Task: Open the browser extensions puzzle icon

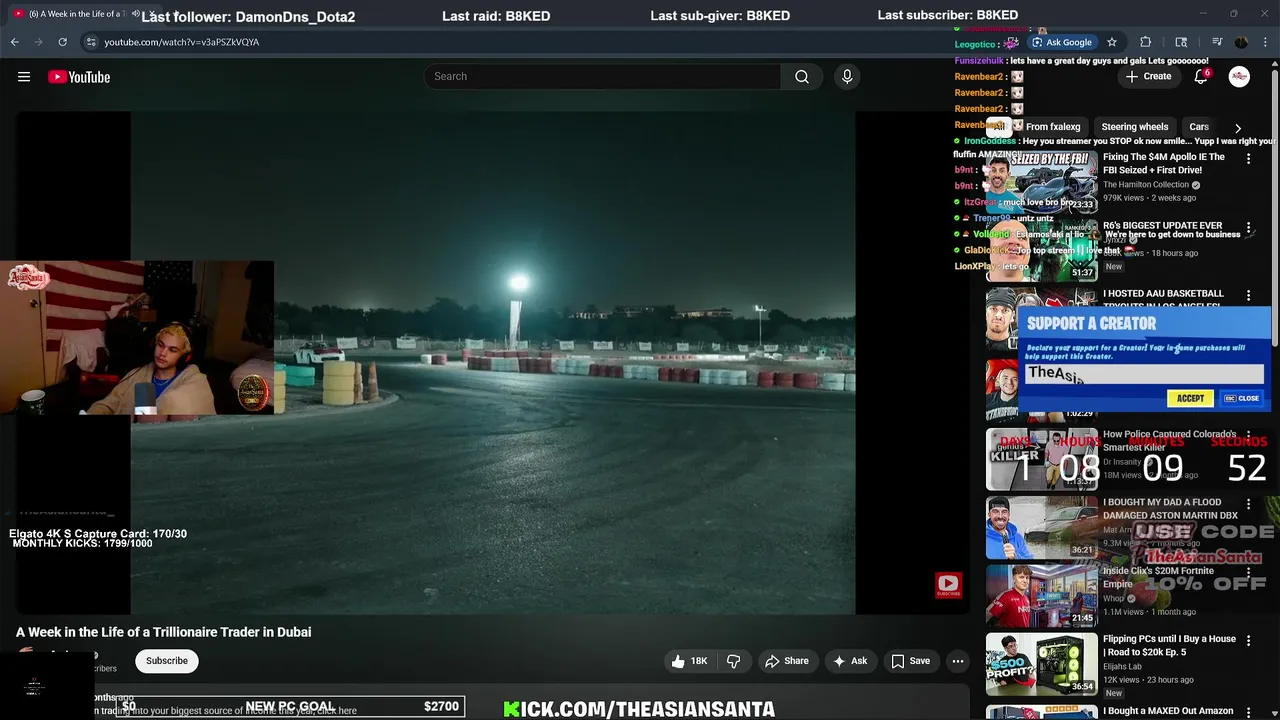Action: pos(1146,42)
